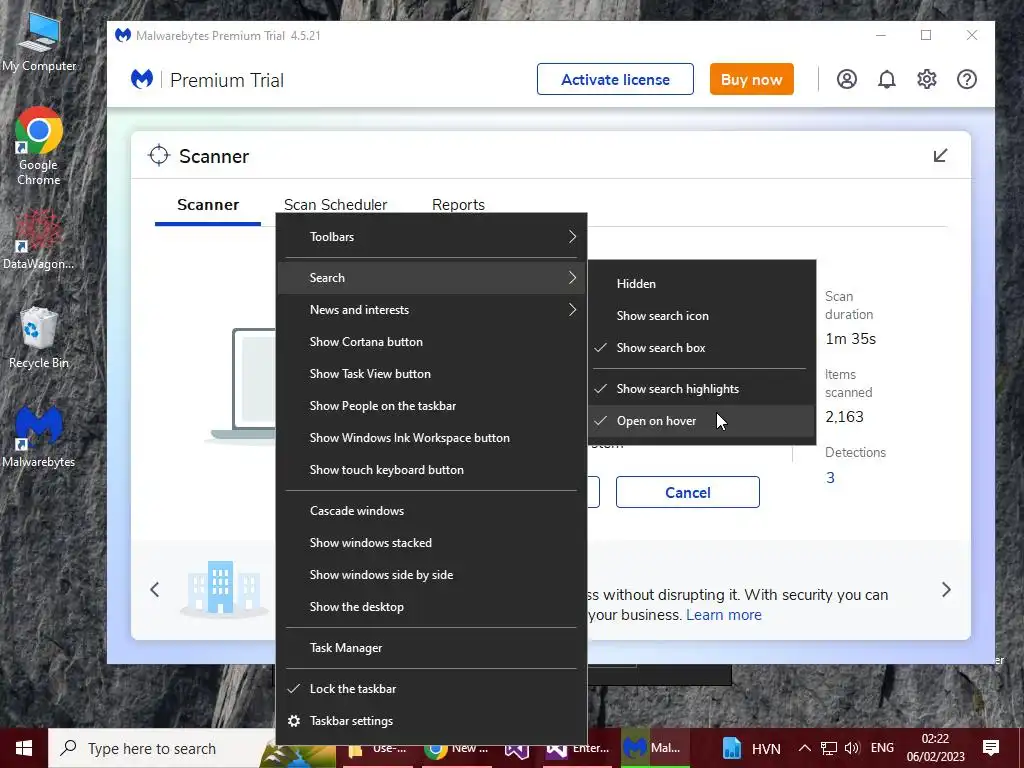Image resolution: width=1024 pixels, height=768 pixels.
Task: Open Malwarebytes settings gear
Action: point(926,79)
